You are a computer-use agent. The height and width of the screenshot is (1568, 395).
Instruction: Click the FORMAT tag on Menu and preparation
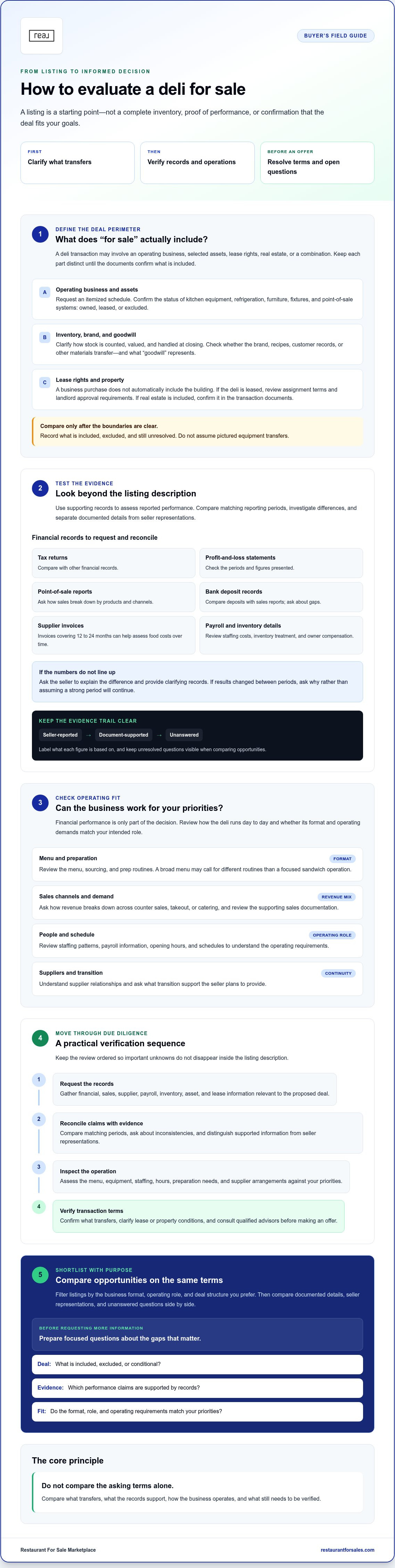coord(342,859)
